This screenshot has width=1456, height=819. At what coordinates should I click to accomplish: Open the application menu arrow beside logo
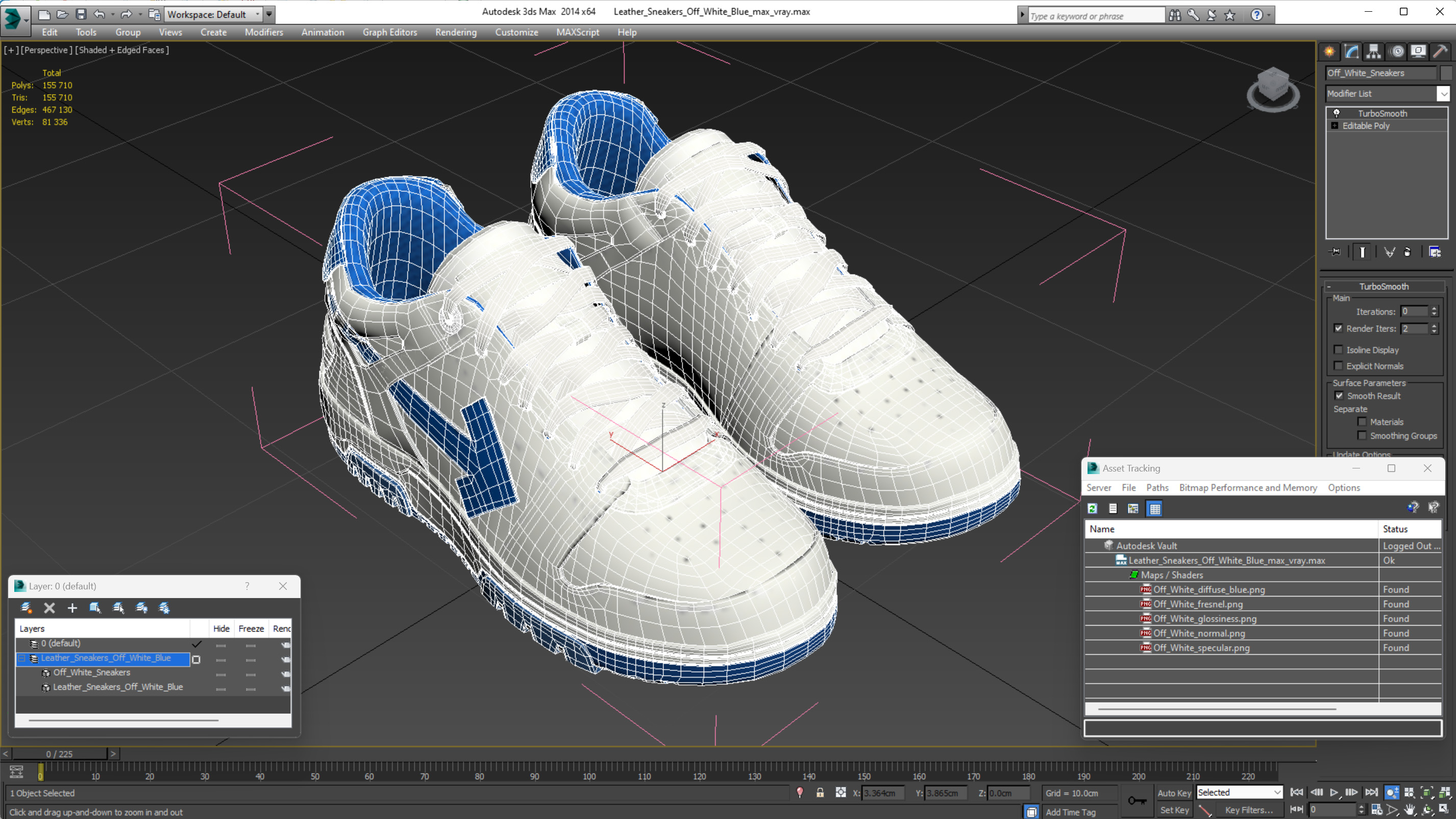(26, 20)
